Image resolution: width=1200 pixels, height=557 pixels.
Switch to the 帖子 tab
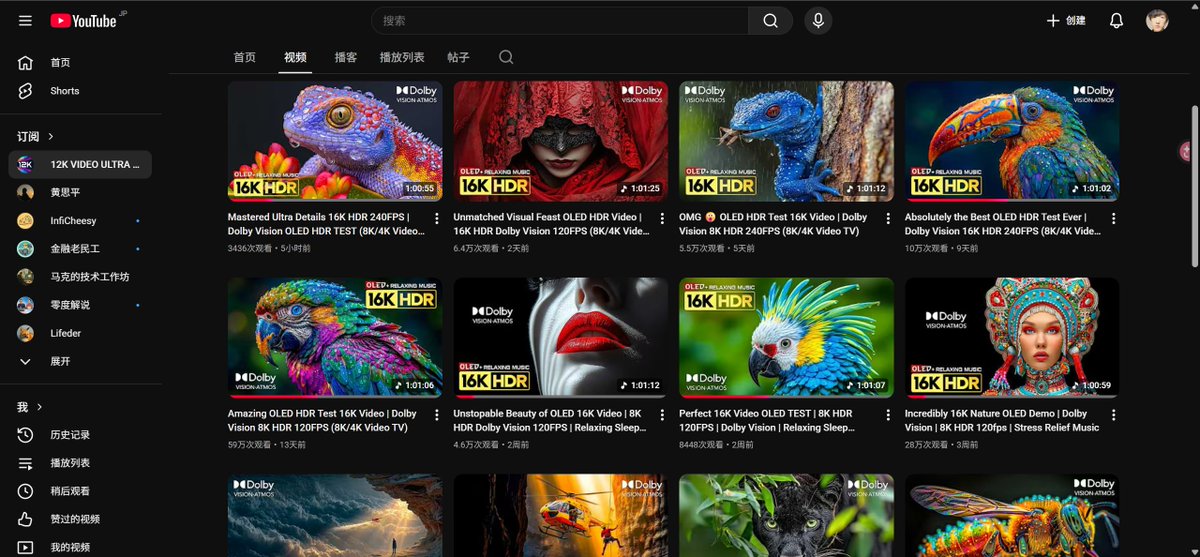(x=458, y=57)
